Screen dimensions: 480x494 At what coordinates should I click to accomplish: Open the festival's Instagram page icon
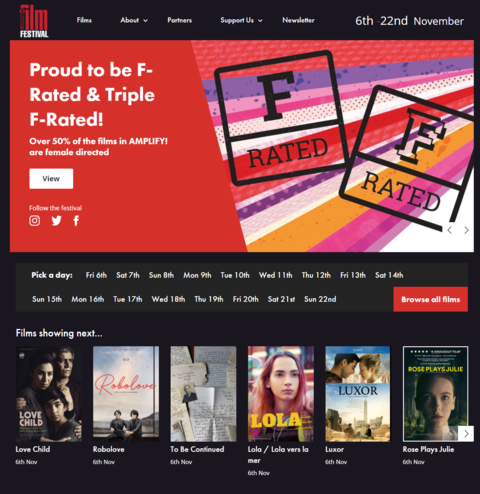coord(35,221)
